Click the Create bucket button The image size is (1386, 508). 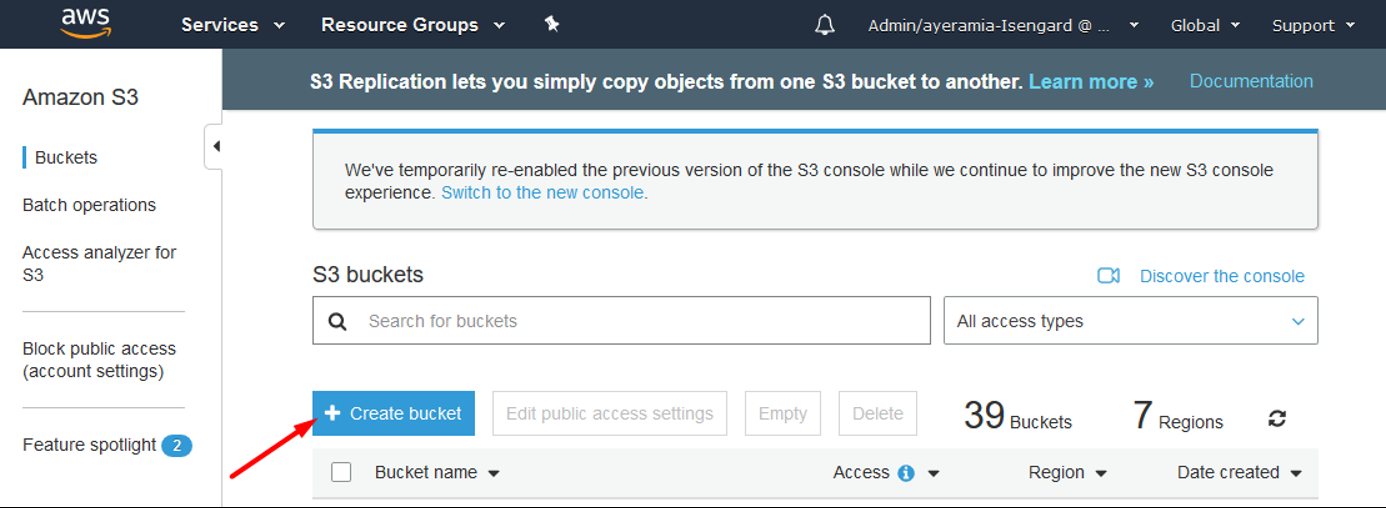click(394, 413)
